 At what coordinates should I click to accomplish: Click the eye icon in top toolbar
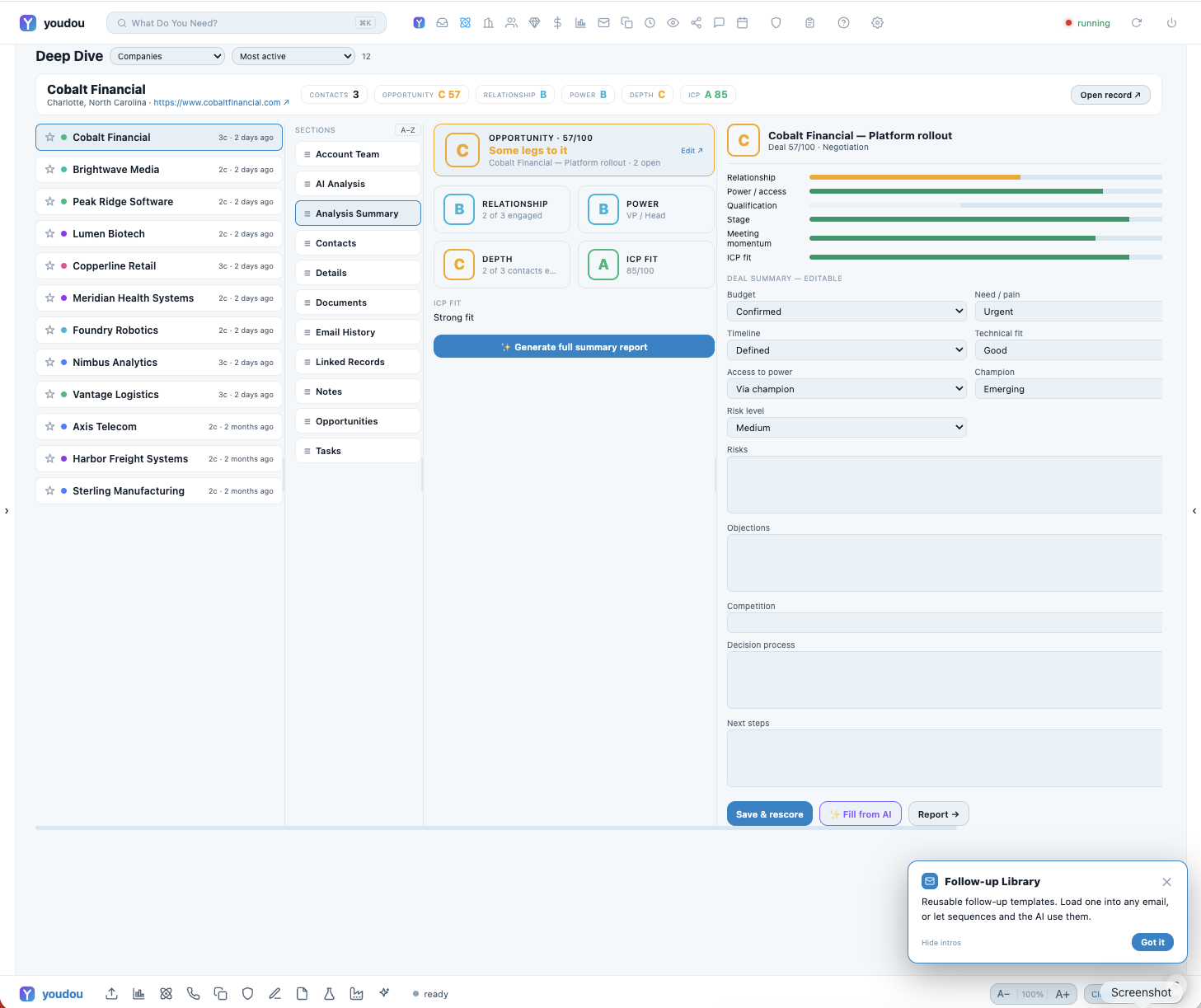point(673,23)
